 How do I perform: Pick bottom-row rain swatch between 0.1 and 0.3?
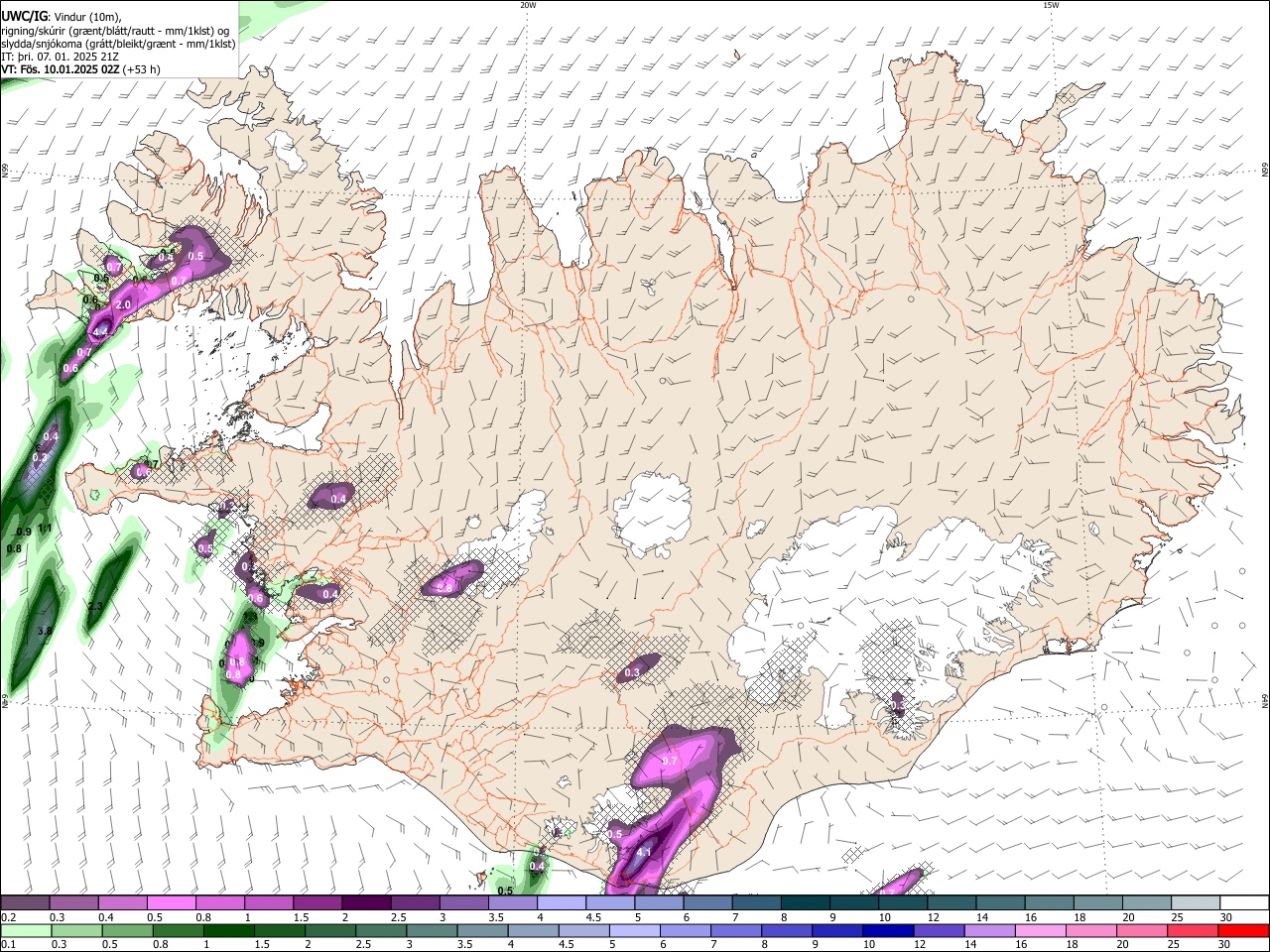(x=26, y=930)
